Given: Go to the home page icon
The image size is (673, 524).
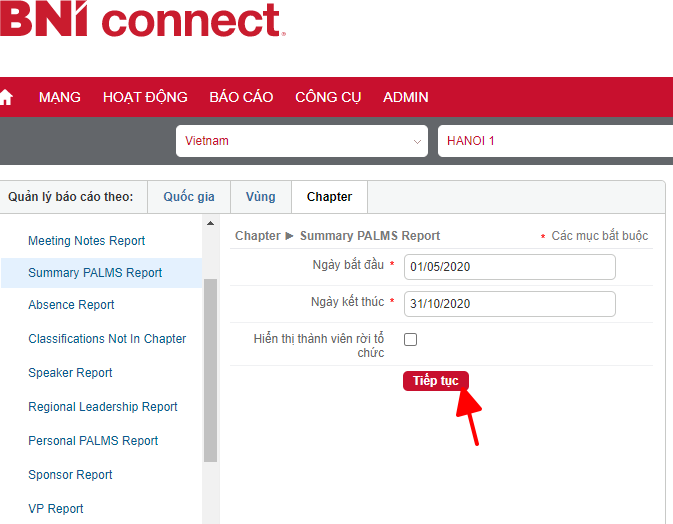Looking at the screenshot, I should pos(6,97).
